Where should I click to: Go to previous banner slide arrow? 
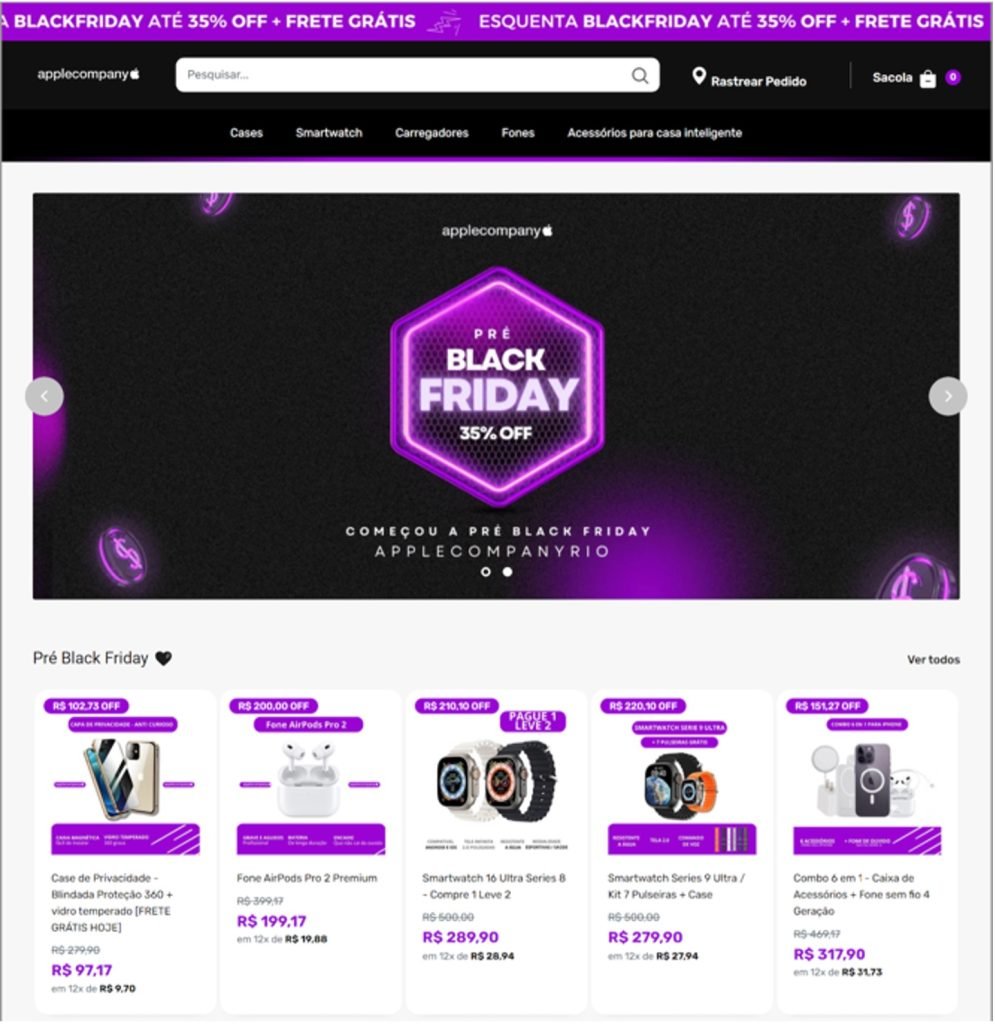pos(44,396)
